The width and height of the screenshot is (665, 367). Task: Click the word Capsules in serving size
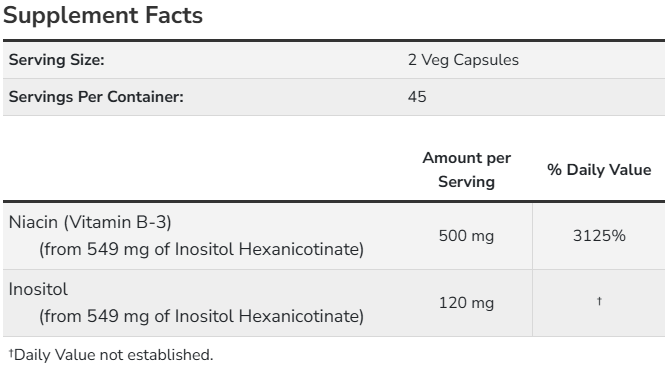click(486, 60)
